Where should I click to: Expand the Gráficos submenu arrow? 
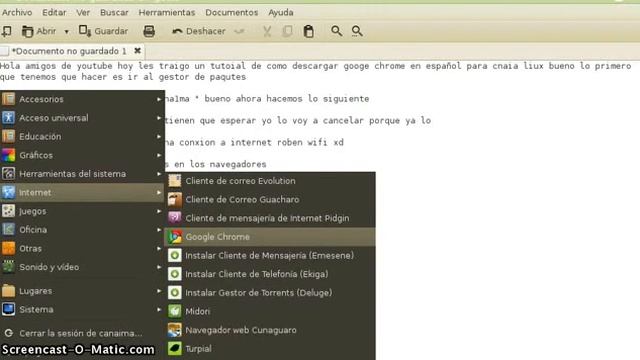(x=159, y=155)
